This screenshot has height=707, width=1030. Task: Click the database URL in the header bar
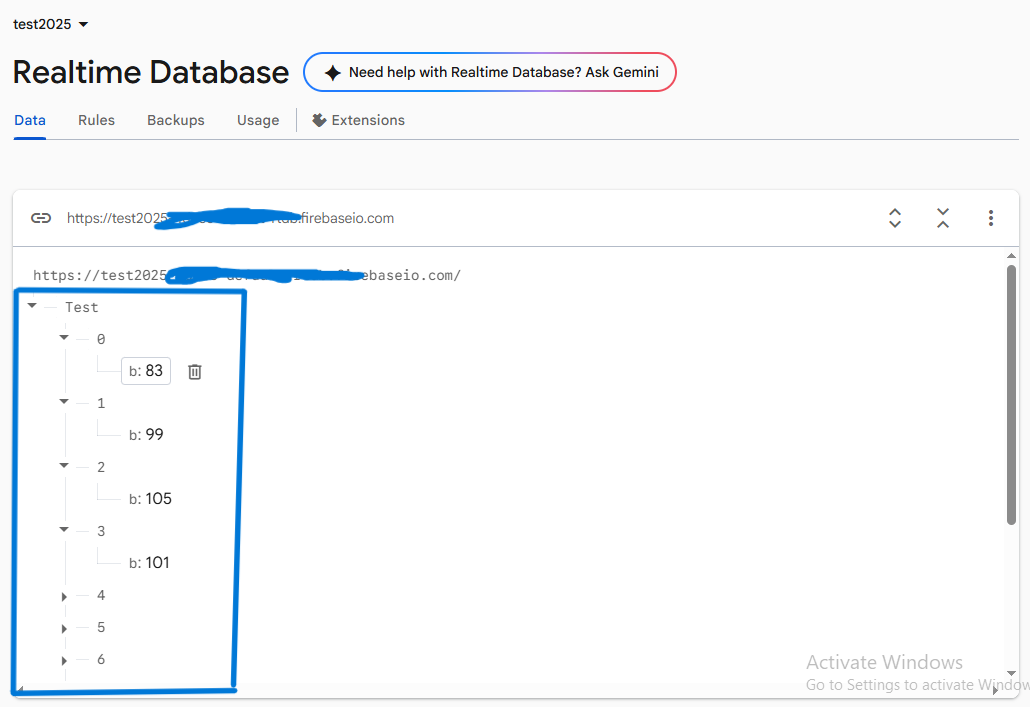pos(230,218)
